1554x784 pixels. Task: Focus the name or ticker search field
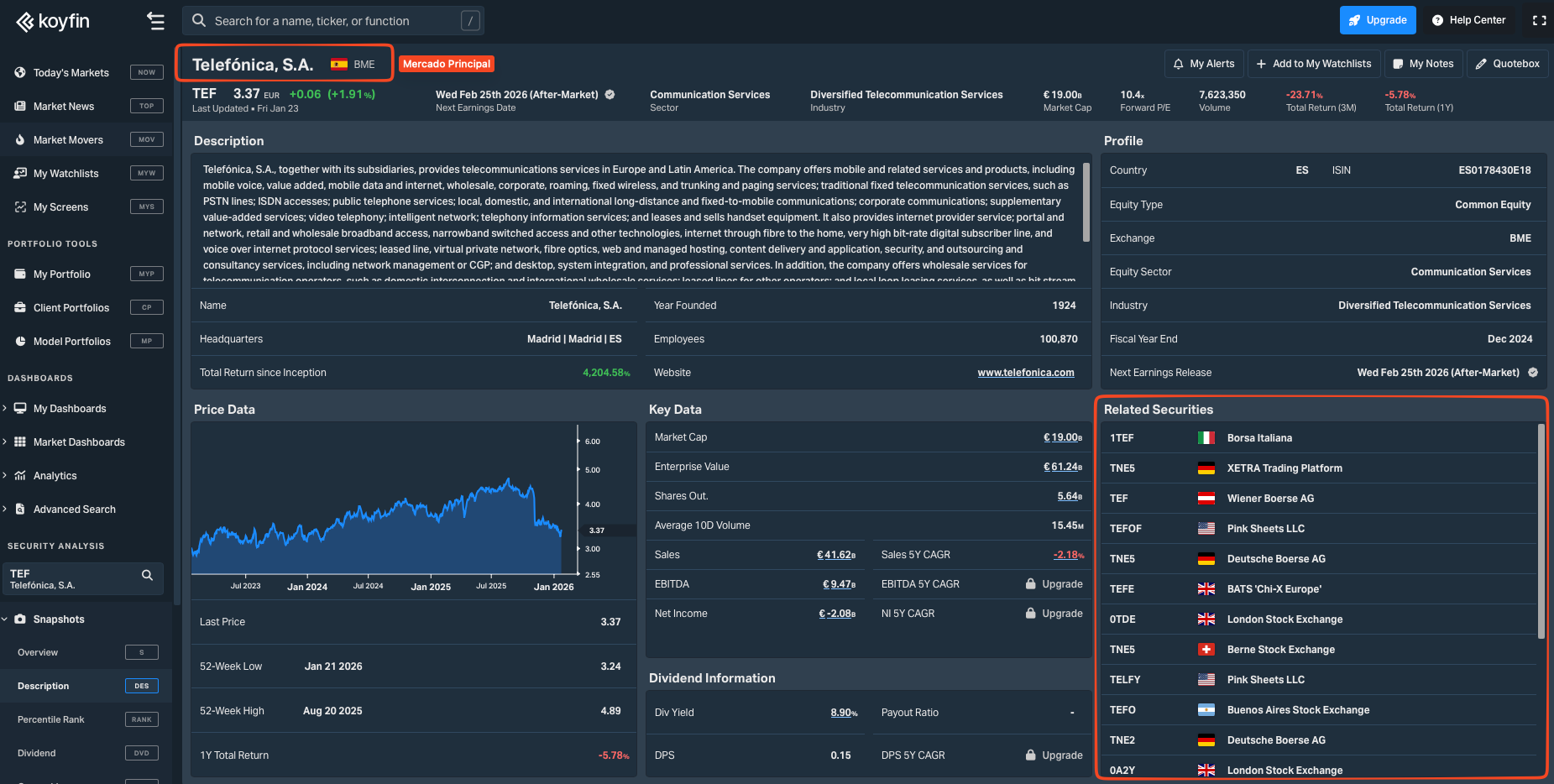(332, 21)
